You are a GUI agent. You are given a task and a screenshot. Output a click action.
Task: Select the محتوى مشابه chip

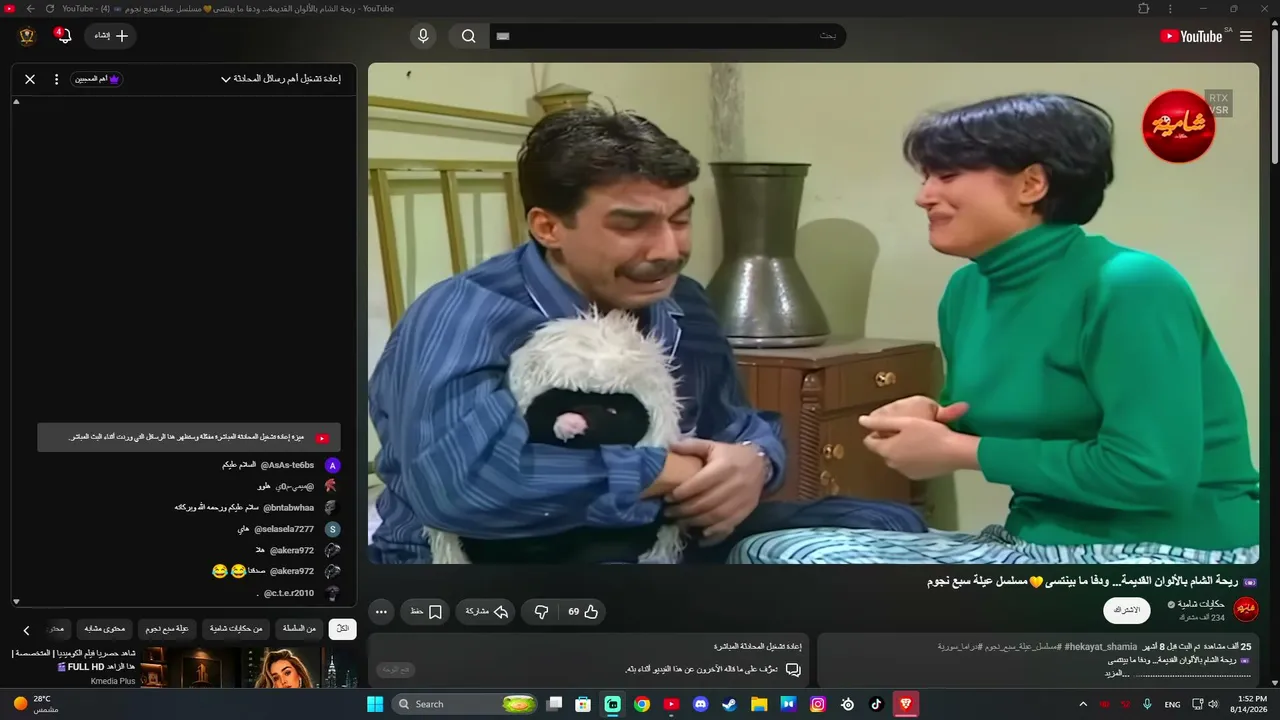coord(104,629)
